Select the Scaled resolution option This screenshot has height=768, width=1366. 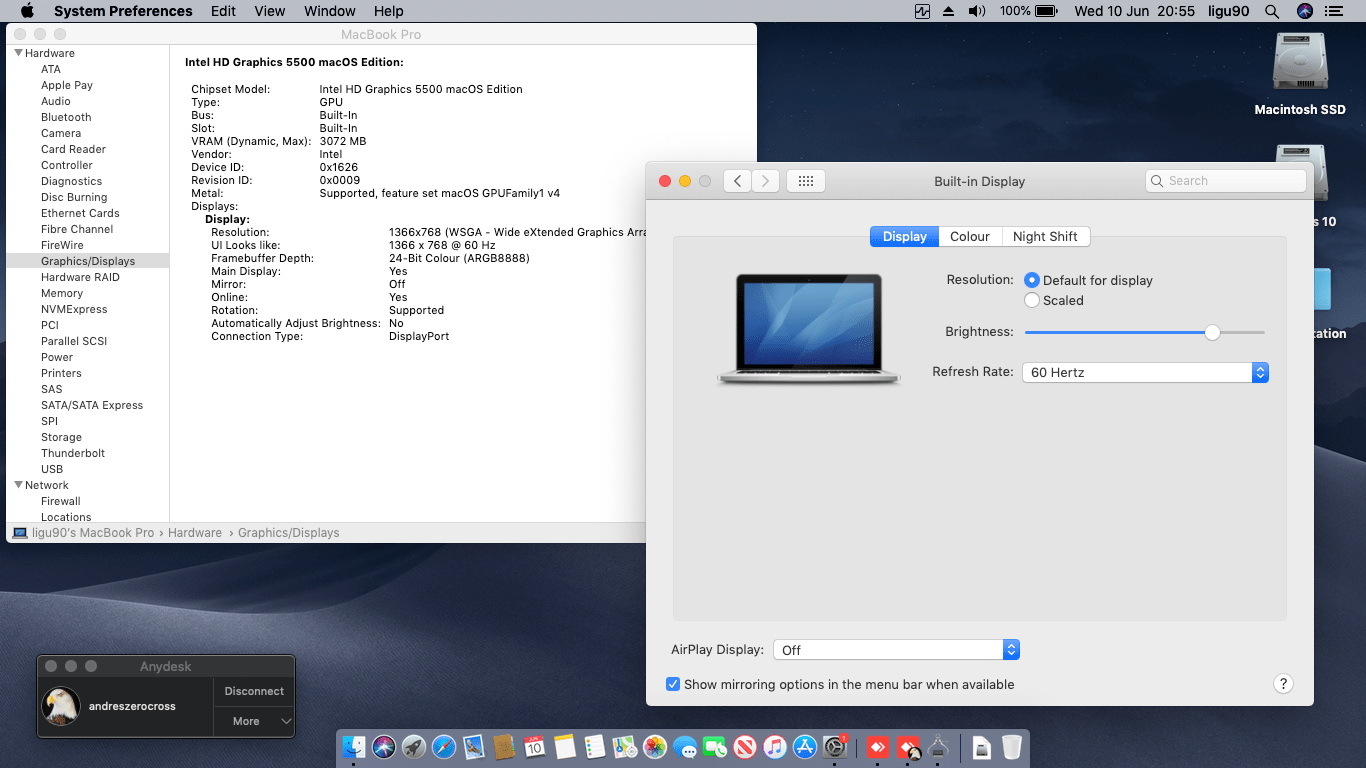tap(1031, 300)
